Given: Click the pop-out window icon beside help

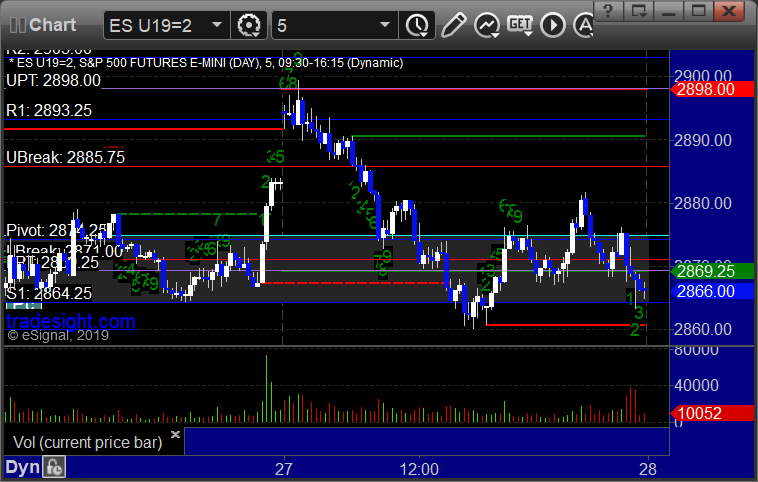Looking at the screenshot, I should tap(638, 11).
